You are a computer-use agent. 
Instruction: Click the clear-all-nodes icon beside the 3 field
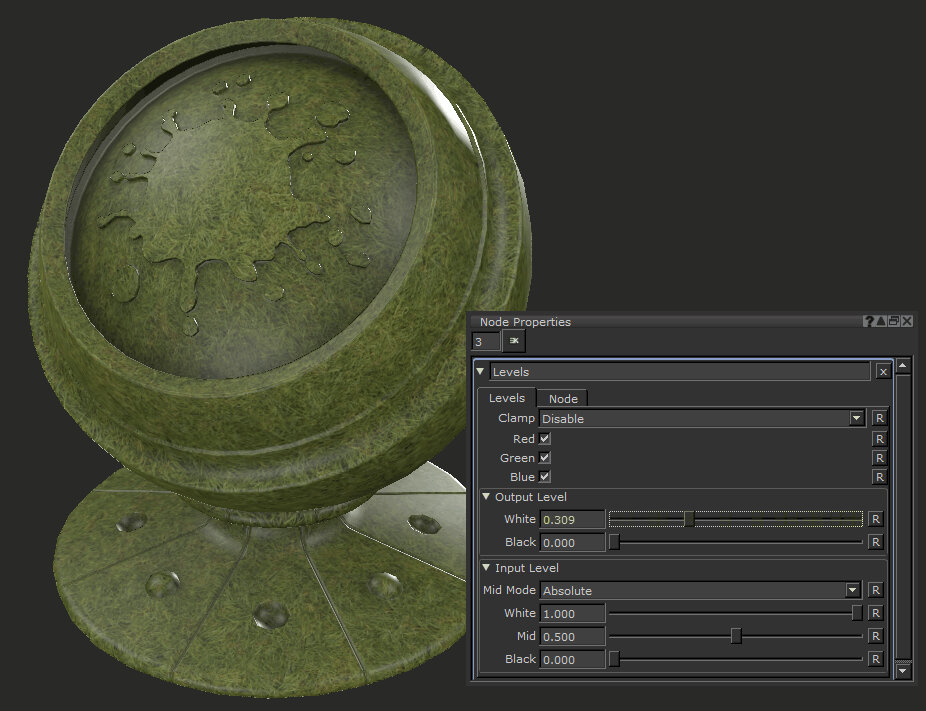(514, 341)
